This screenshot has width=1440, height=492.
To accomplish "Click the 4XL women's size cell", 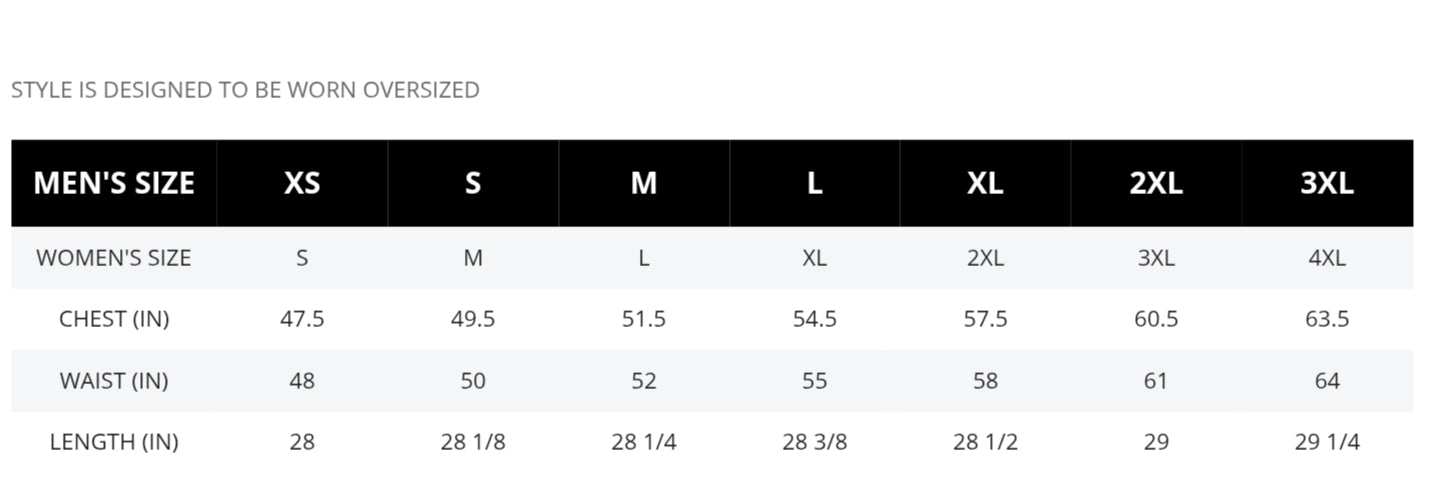I will (1327, 258).
